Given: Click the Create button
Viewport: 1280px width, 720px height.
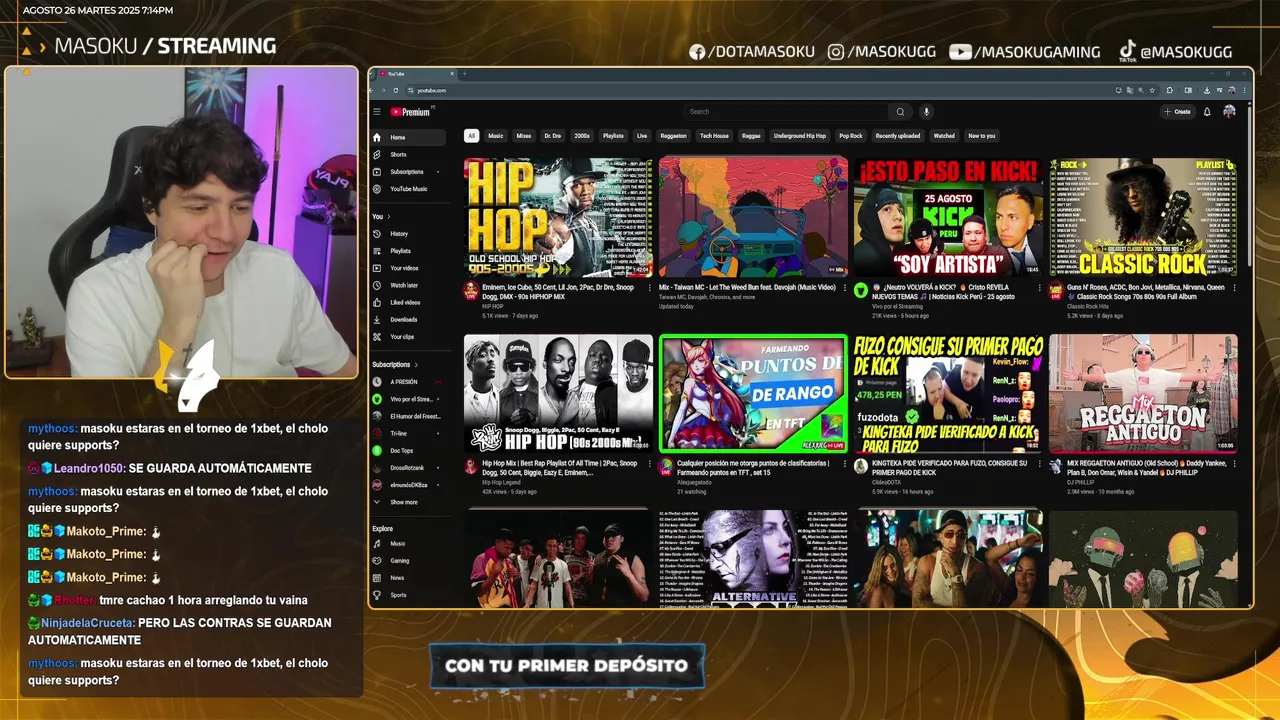Looking at the screenshot, I should pos(1178,112).
